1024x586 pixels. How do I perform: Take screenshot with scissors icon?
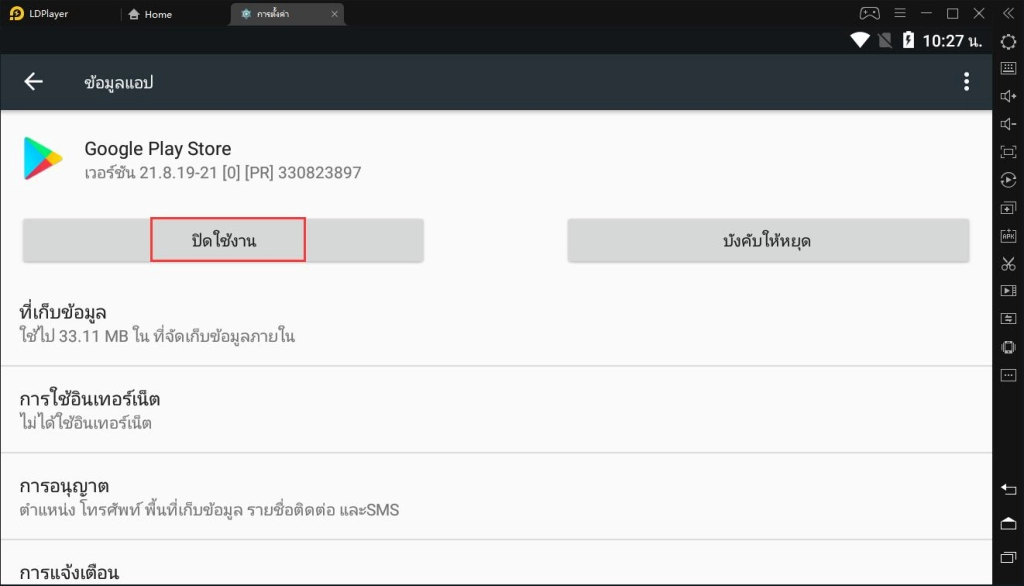pyautogui.click(x=1008, y=264)
